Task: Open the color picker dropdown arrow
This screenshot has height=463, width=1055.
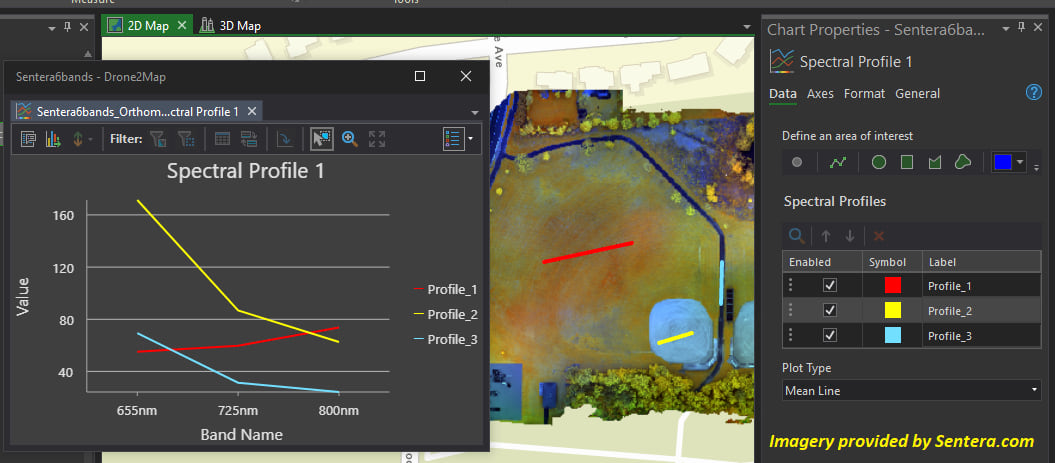Action: tap(1020, 162)
